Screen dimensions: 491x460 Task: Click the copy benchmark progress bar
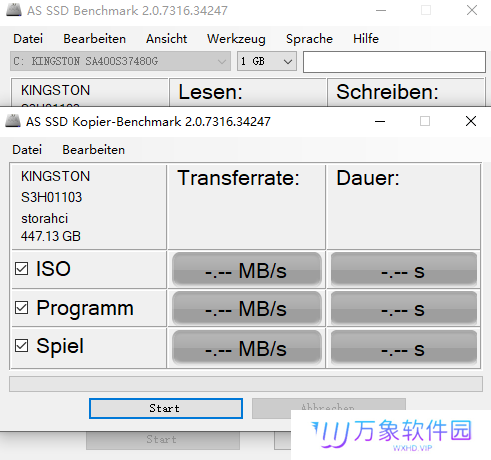coord(246,384)
